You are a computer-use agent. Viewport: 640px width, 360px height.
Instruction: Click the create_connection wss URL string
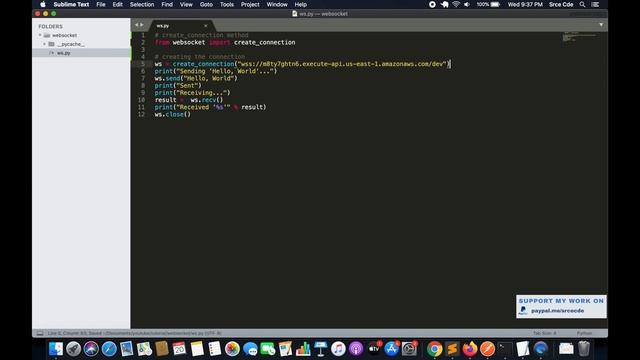[343, 64]
